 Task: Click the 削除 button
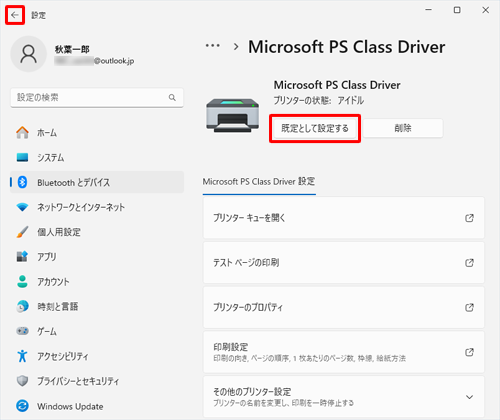[x=403, y=128]
